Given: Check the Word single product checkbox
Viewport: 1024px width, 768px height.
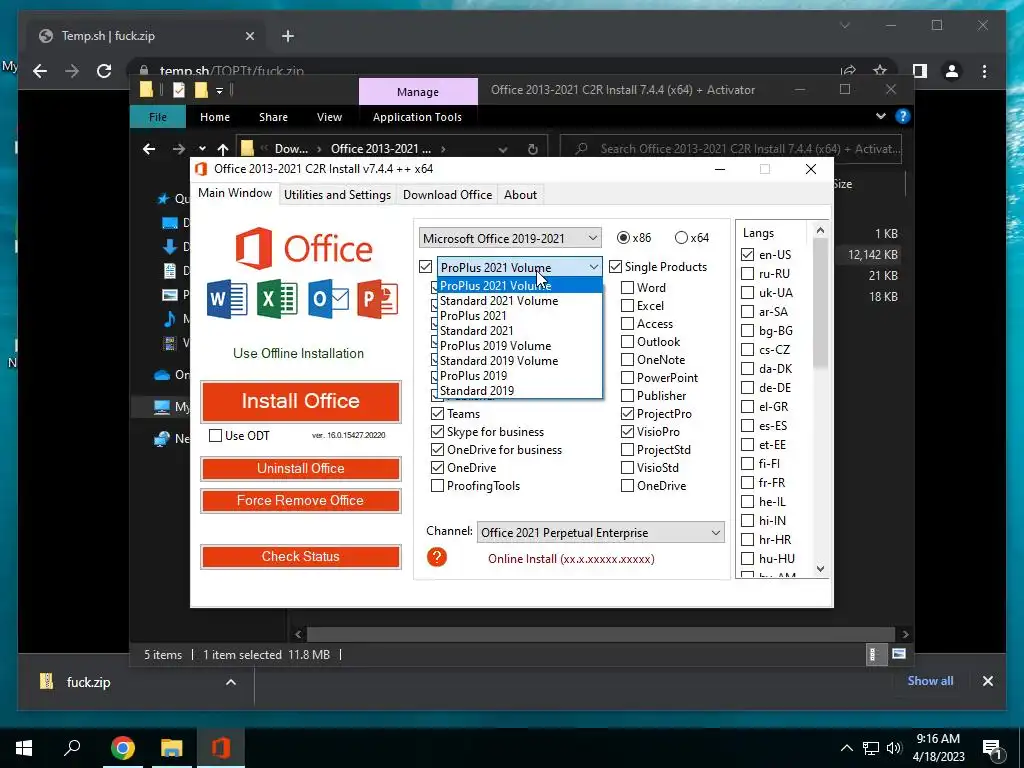Looking at the screenshot, I should point(627,287).
